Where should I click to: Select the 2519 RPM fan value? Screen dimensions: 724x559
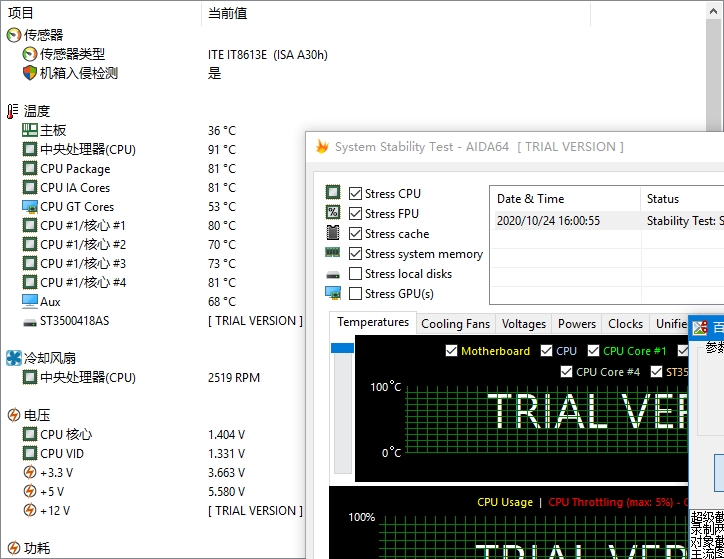point(234,378)
